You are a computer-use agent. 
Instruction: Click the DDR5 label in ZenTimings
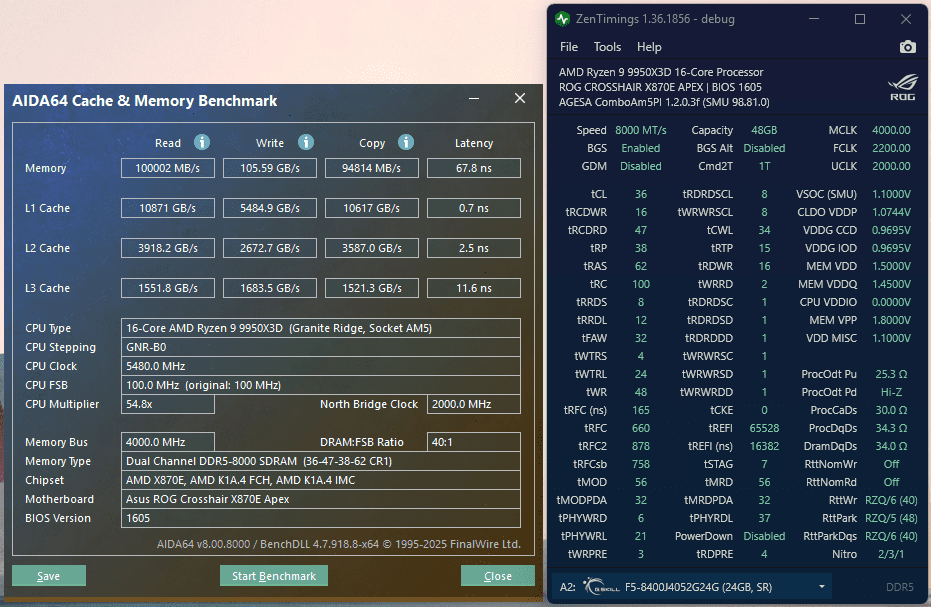[900, 587]
